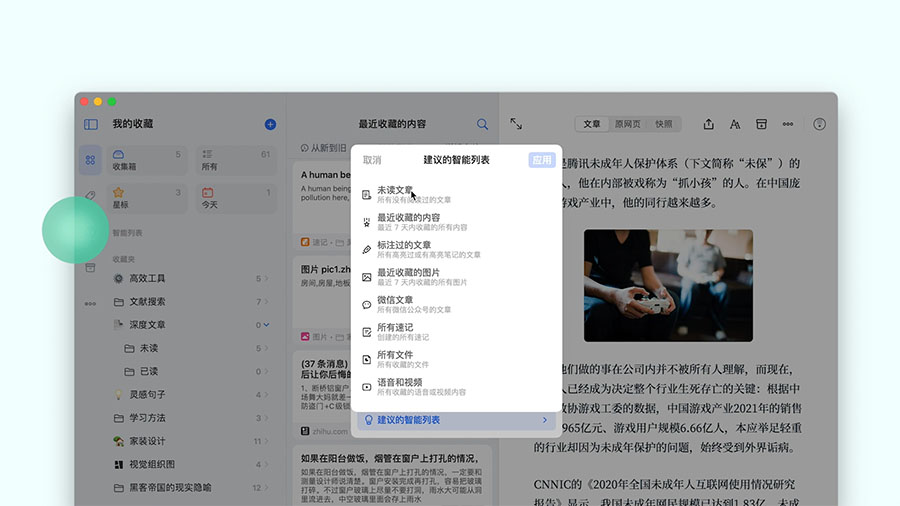Screen dimensions: 900x506
Task: Click the archive box icon in toolbar
Action: coord(761,124)
